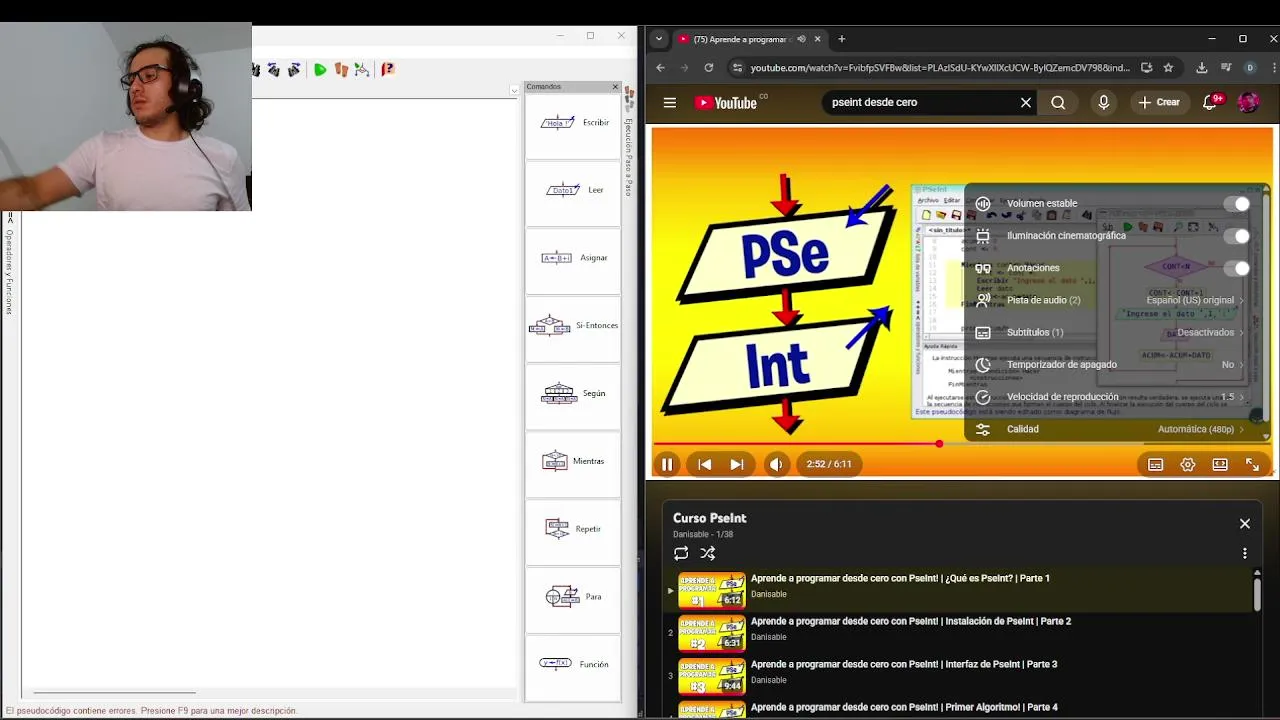The image size is (1280, 720).
Task: Toggle the Volumen estable switch
Action: (1238, 204)
